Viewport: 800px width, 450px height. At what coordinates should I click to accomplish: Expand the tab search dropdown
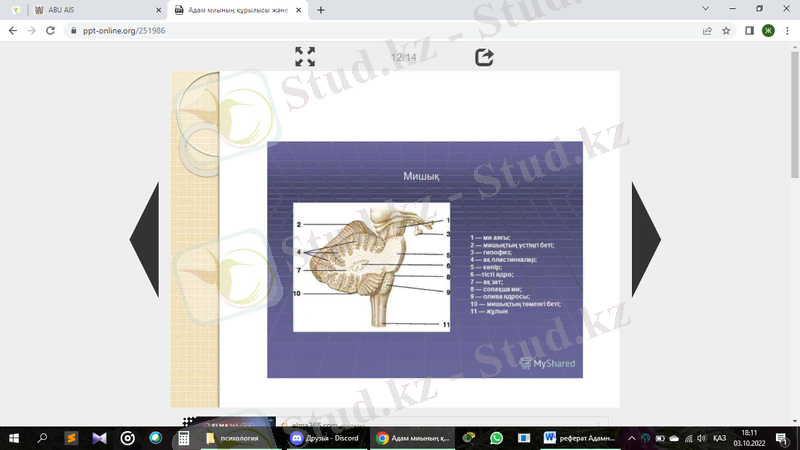[x=706, y=9]
